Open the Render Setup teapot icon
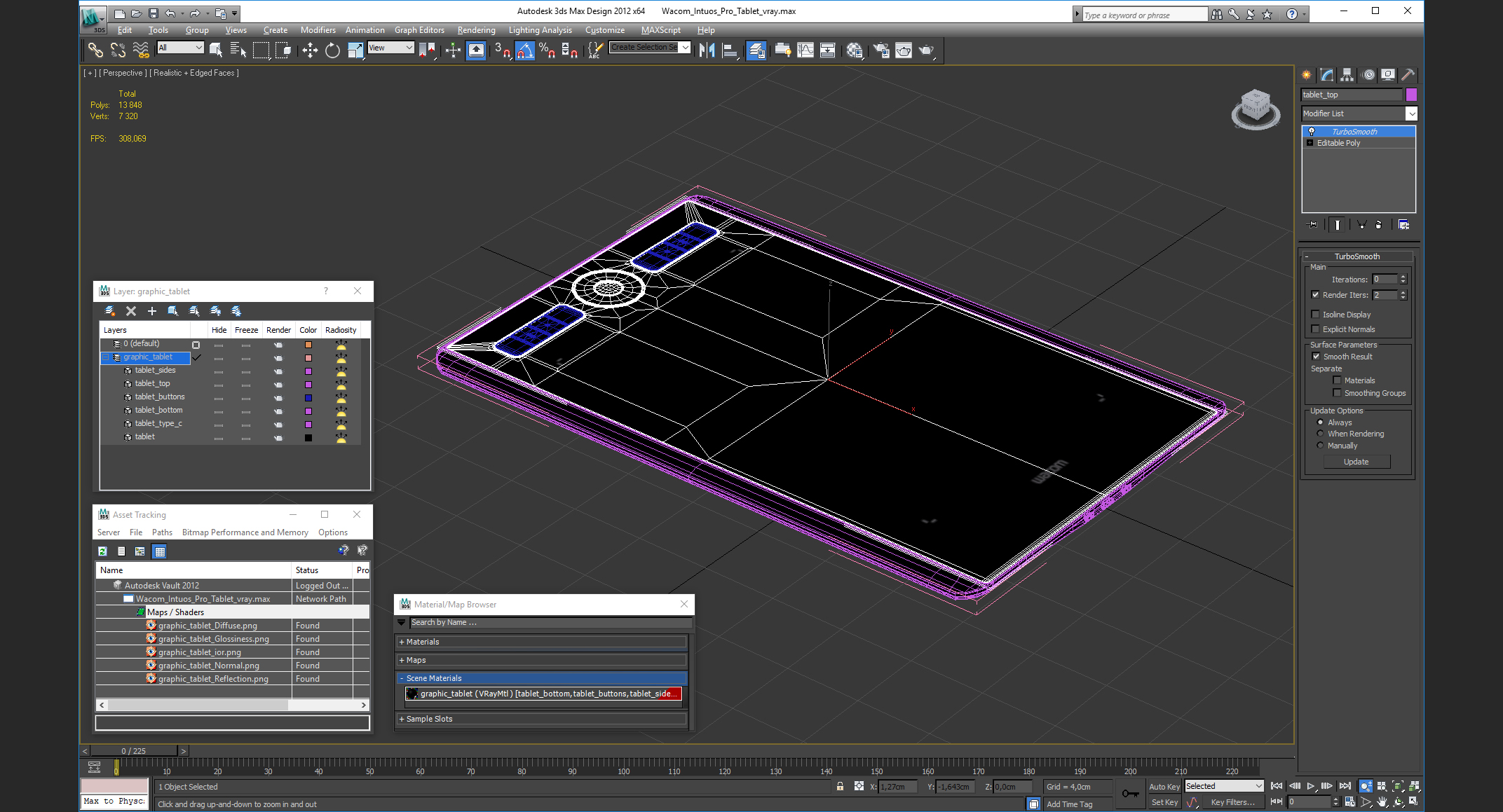 pos(881,50)
